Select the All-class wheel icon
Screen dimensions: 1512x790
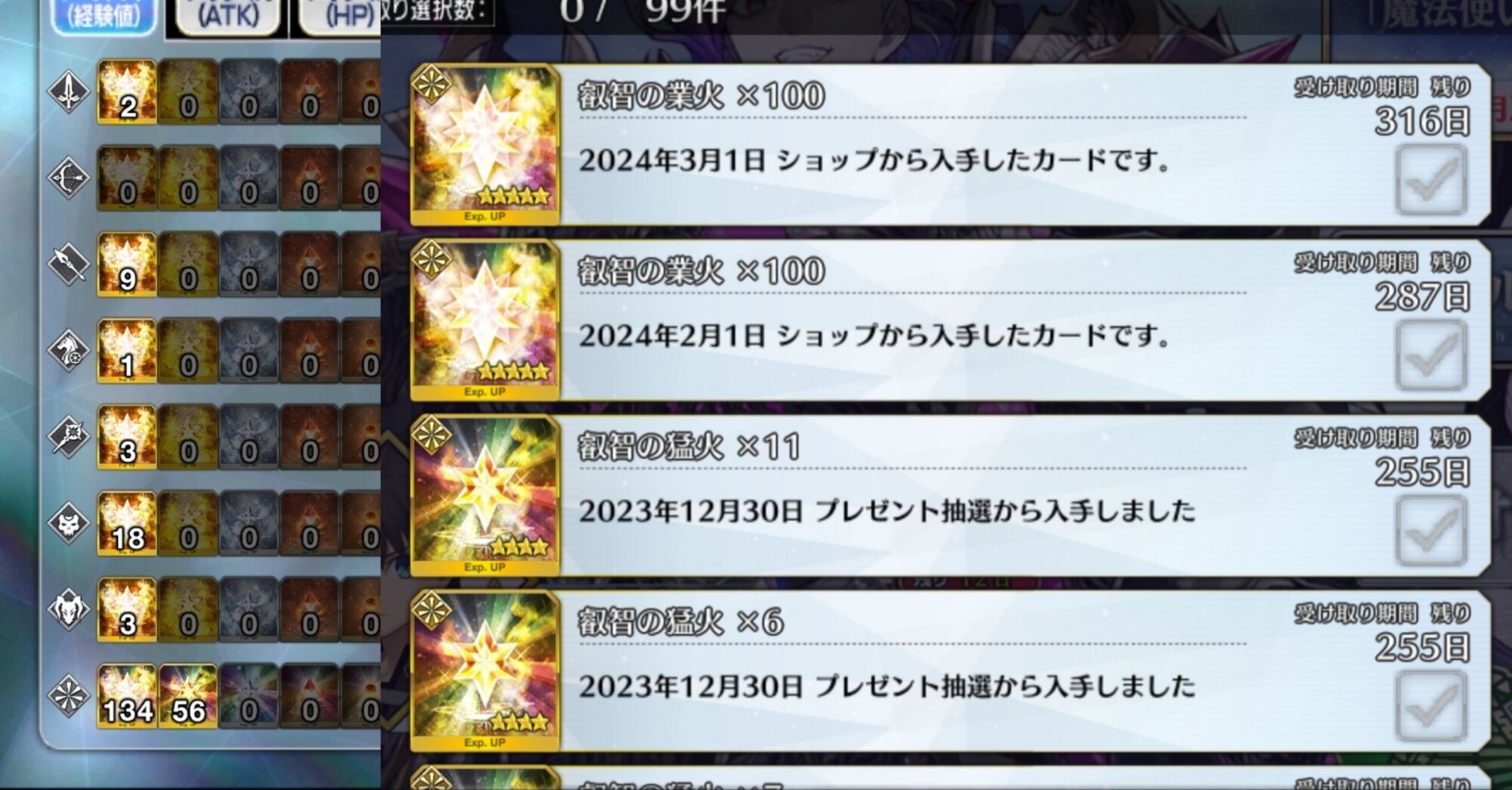68,696
